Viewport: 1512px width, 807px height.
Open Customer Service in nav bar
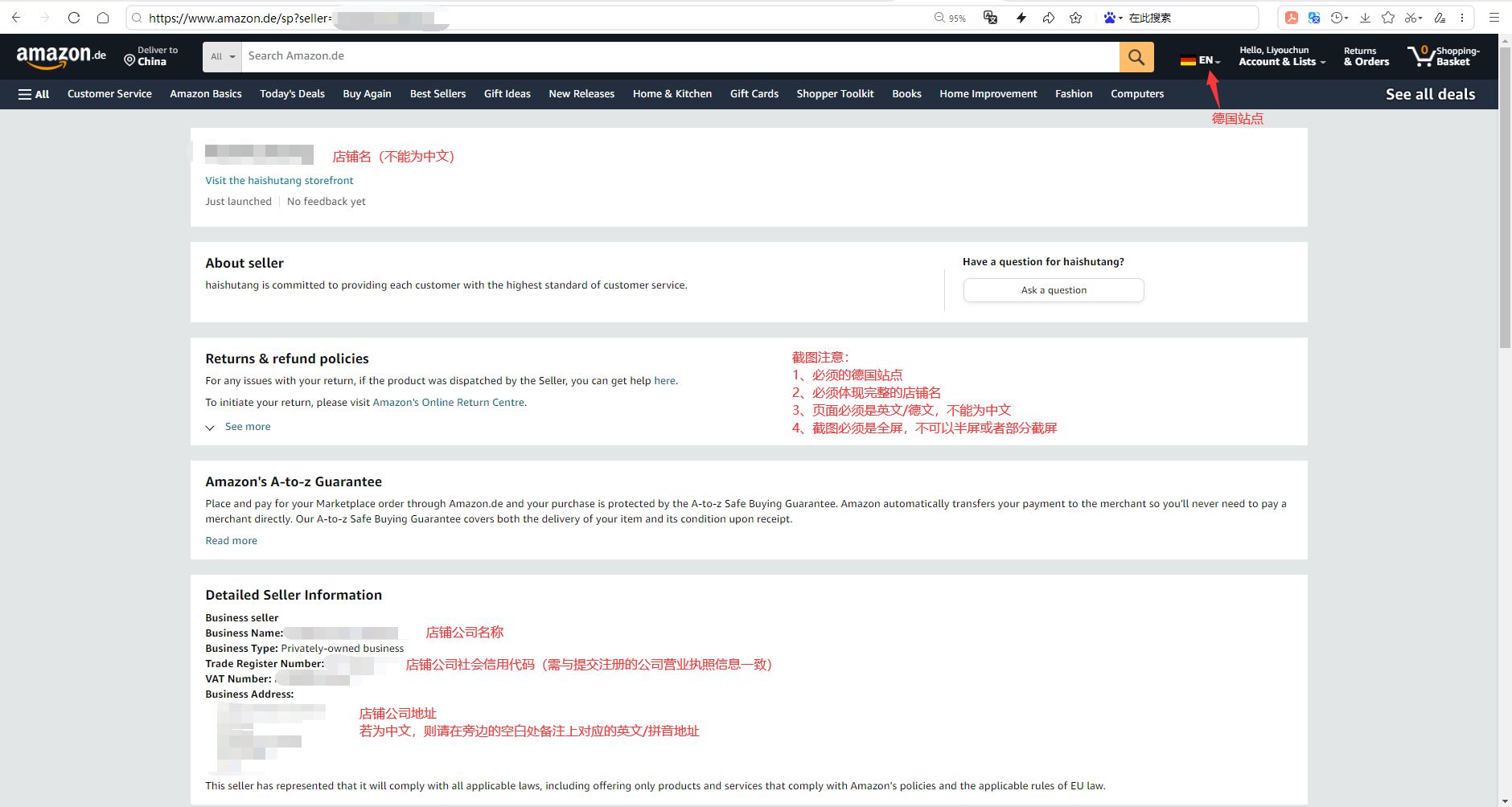(109, 94)
